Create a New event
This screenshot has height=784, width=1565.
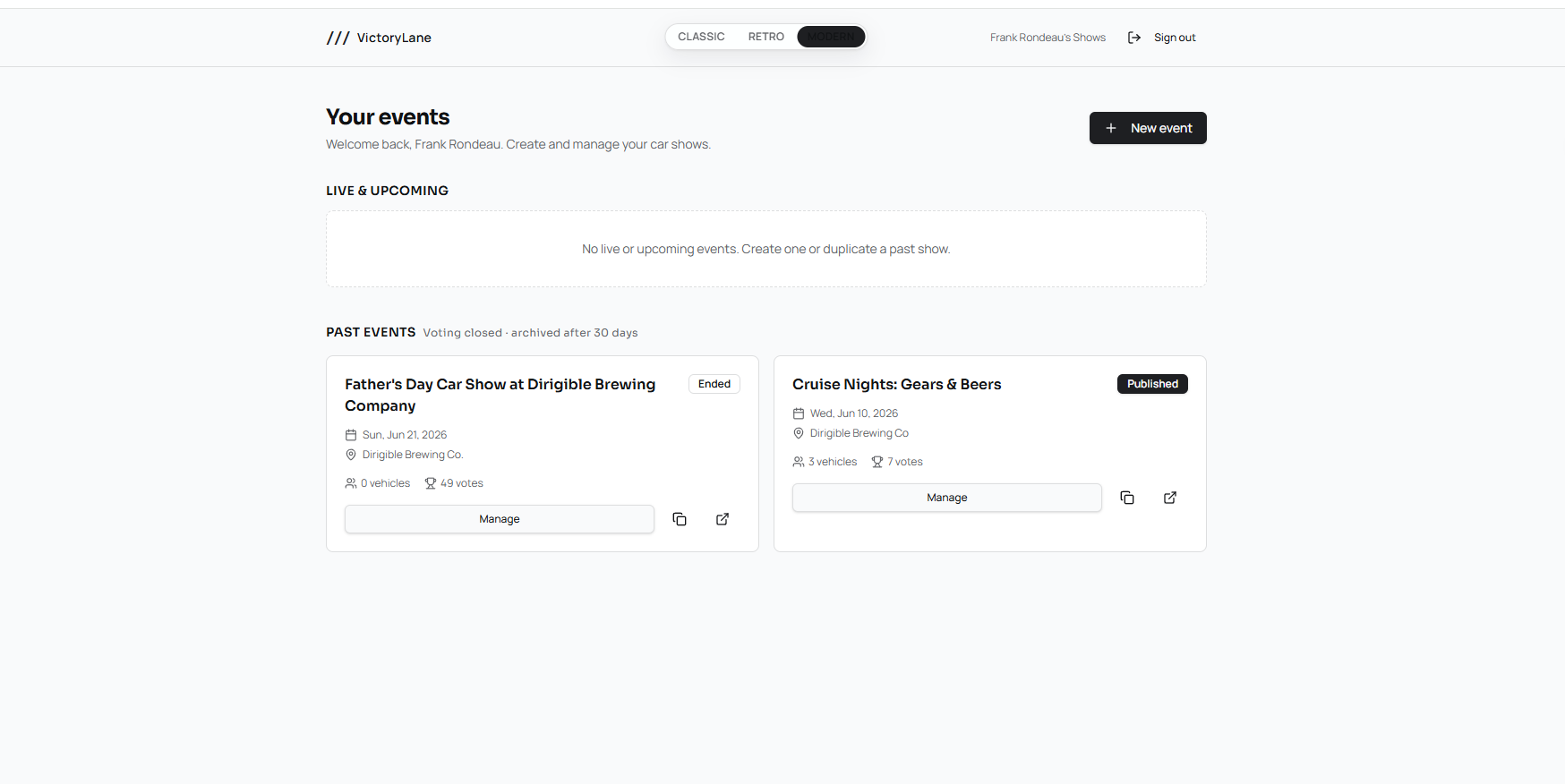coord(1148,128)
